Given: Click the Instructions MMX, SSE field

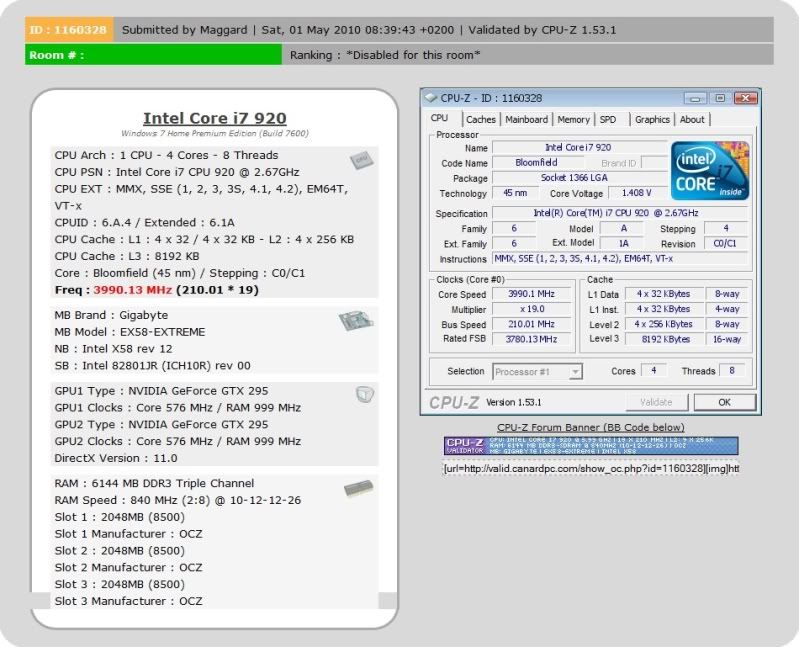Looking at the screenshot, I should [620, 259].
